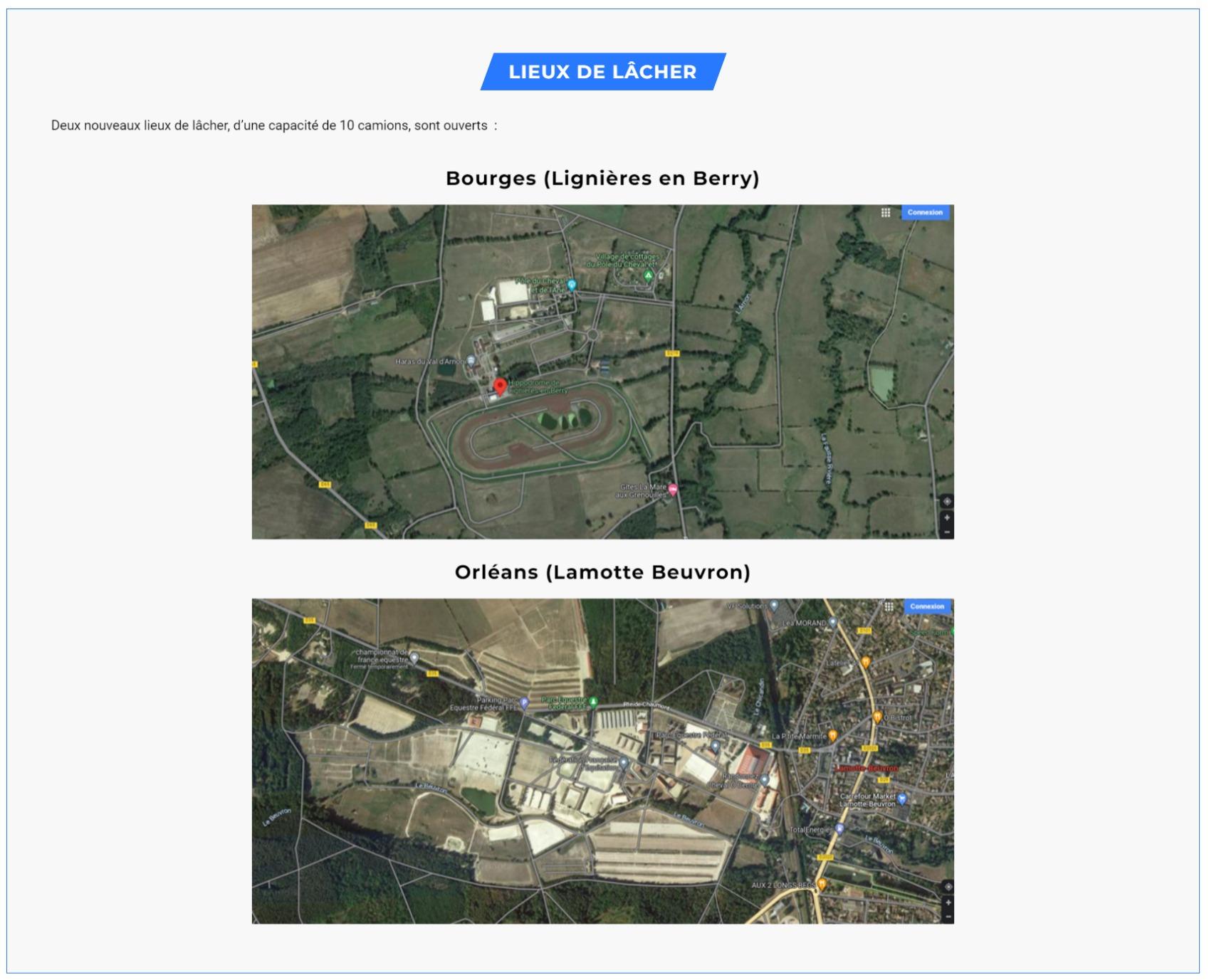Click my-location button on Bourges map

946,502
